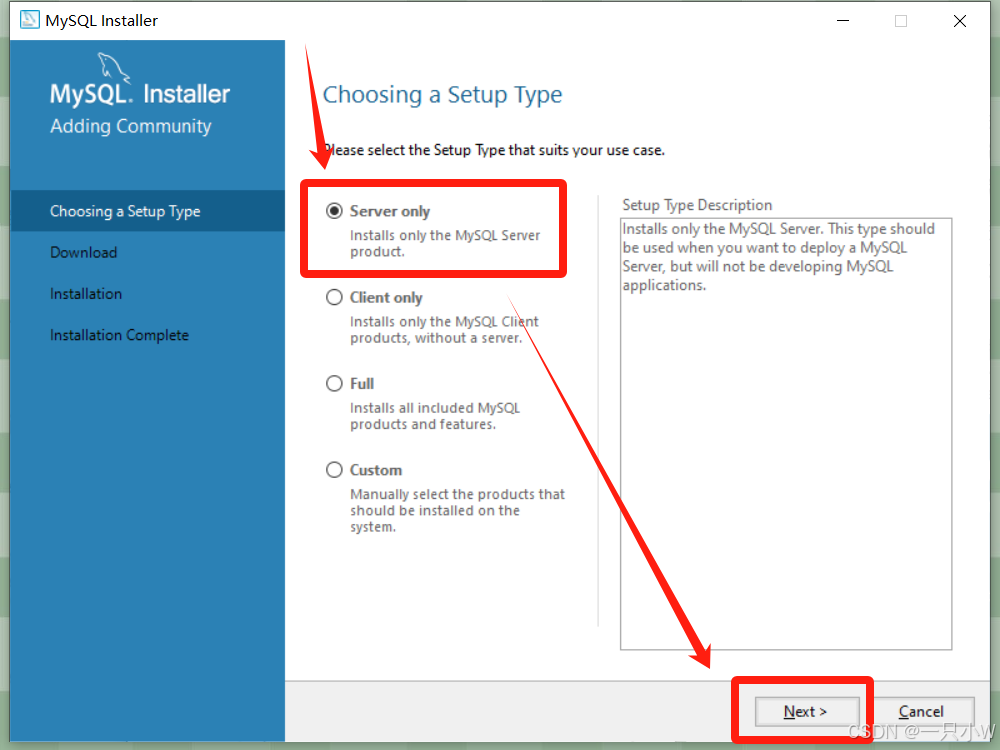
Task: Select the Client only radio button
Action: (x=334, y=297)
